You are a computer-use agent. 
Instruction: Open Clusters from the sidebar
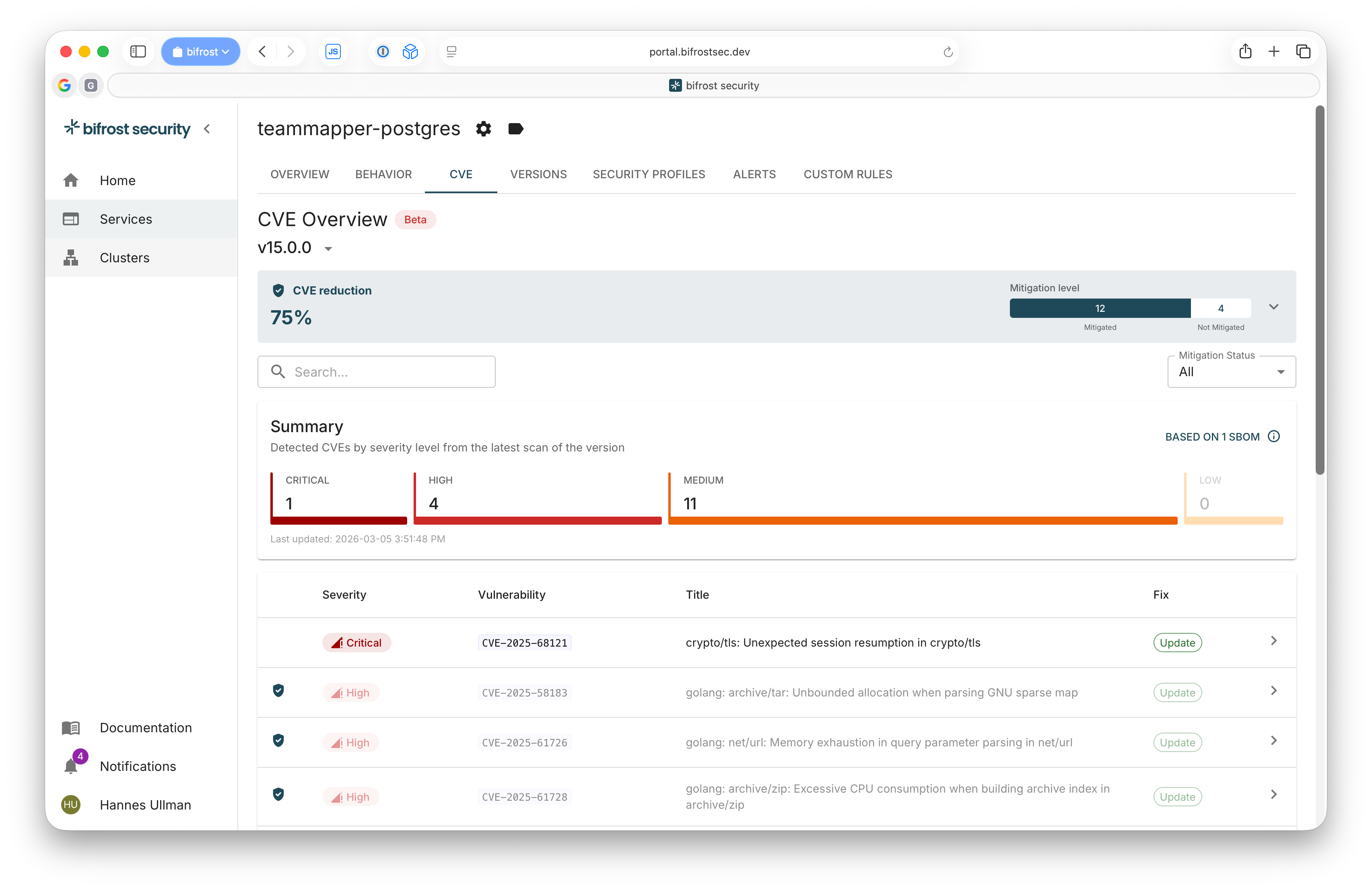tap(124, 257)
